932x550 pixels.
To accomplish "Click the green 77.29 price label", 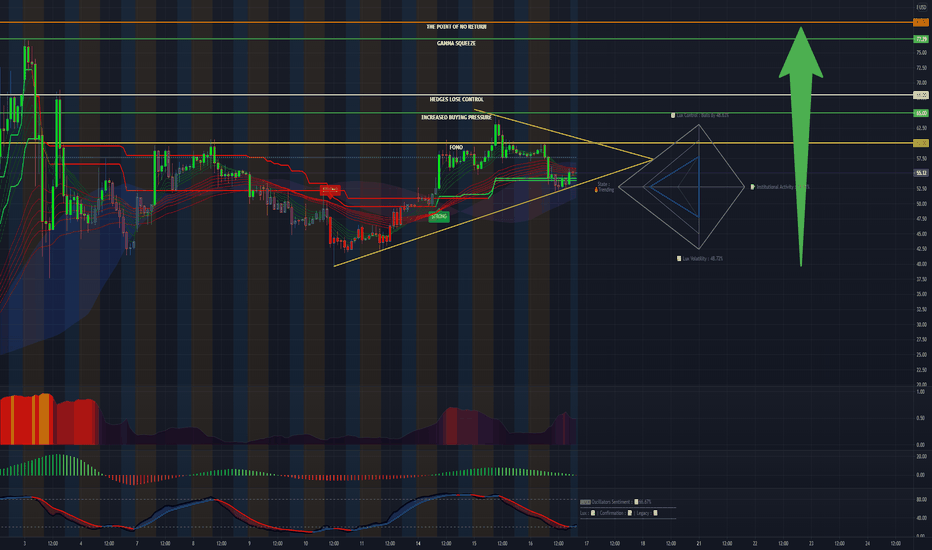I will [921, 39].
